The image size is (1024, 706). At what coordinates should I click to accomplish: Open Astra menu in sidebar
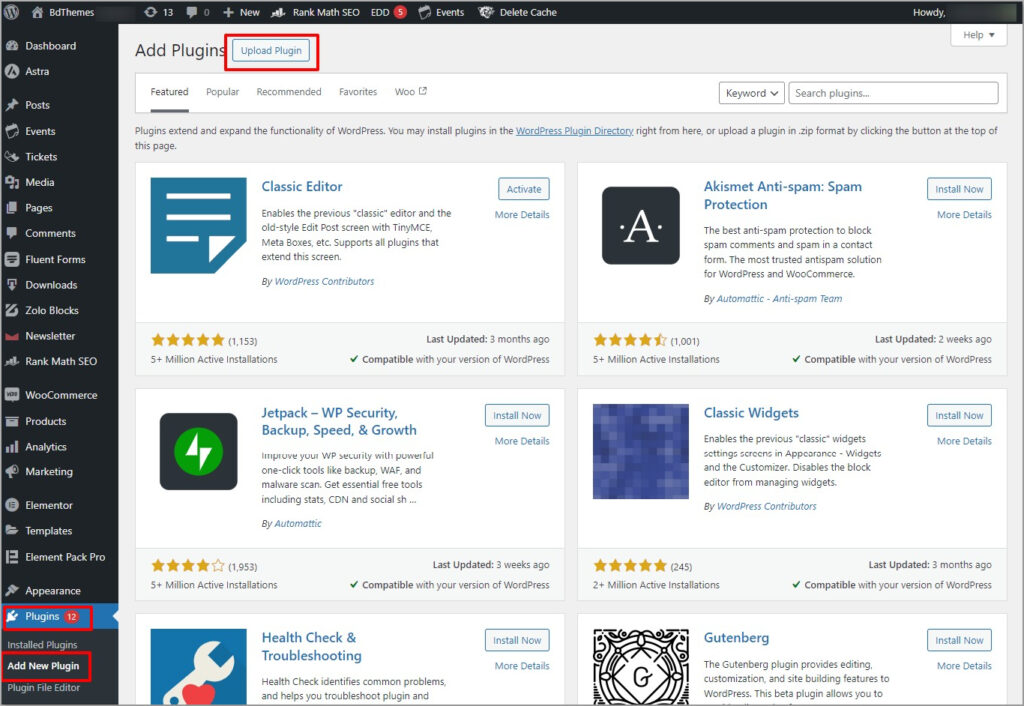tap(37, 71)
